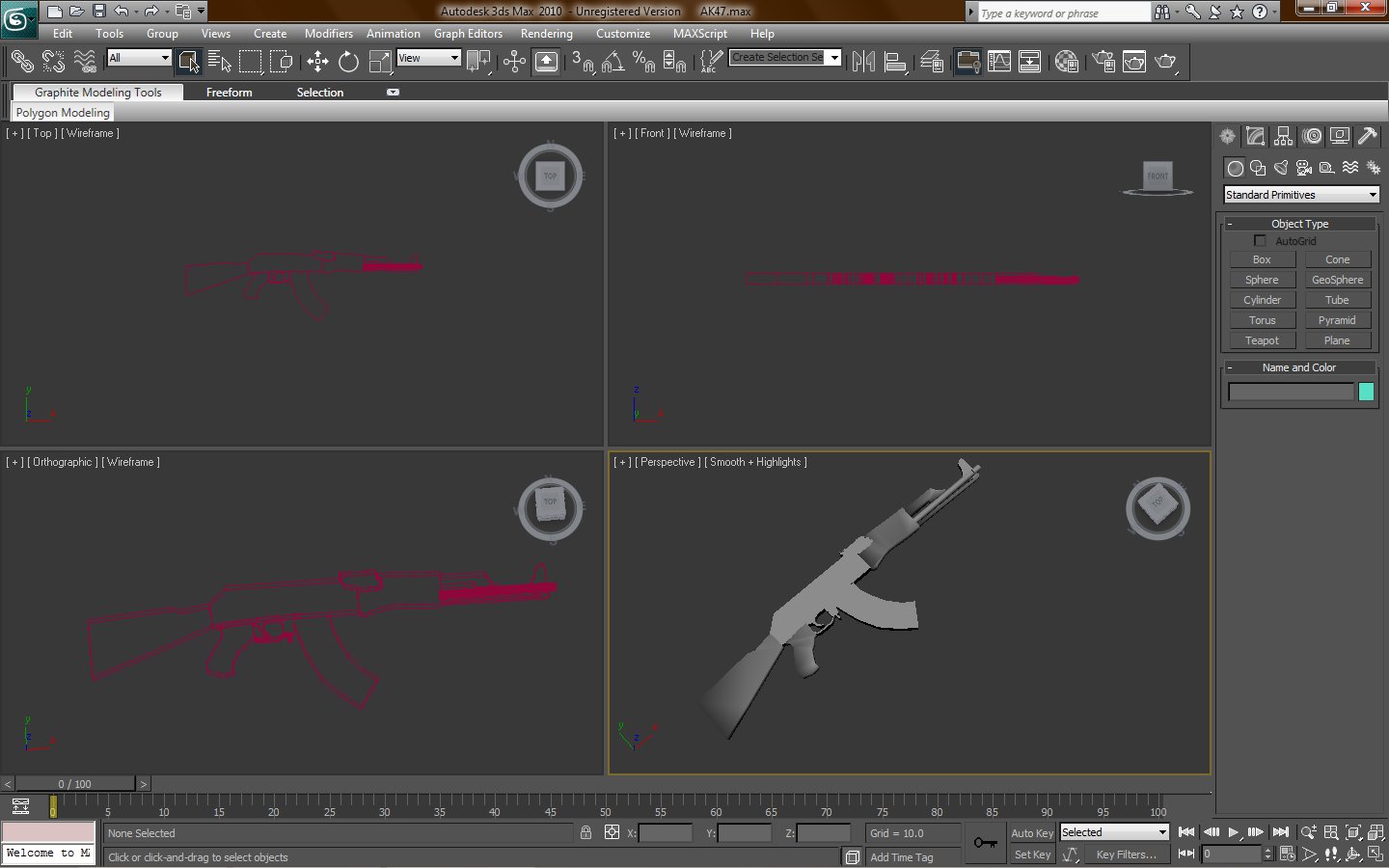
Task: Open the MAXScript menu
Action: click(700, 34)
